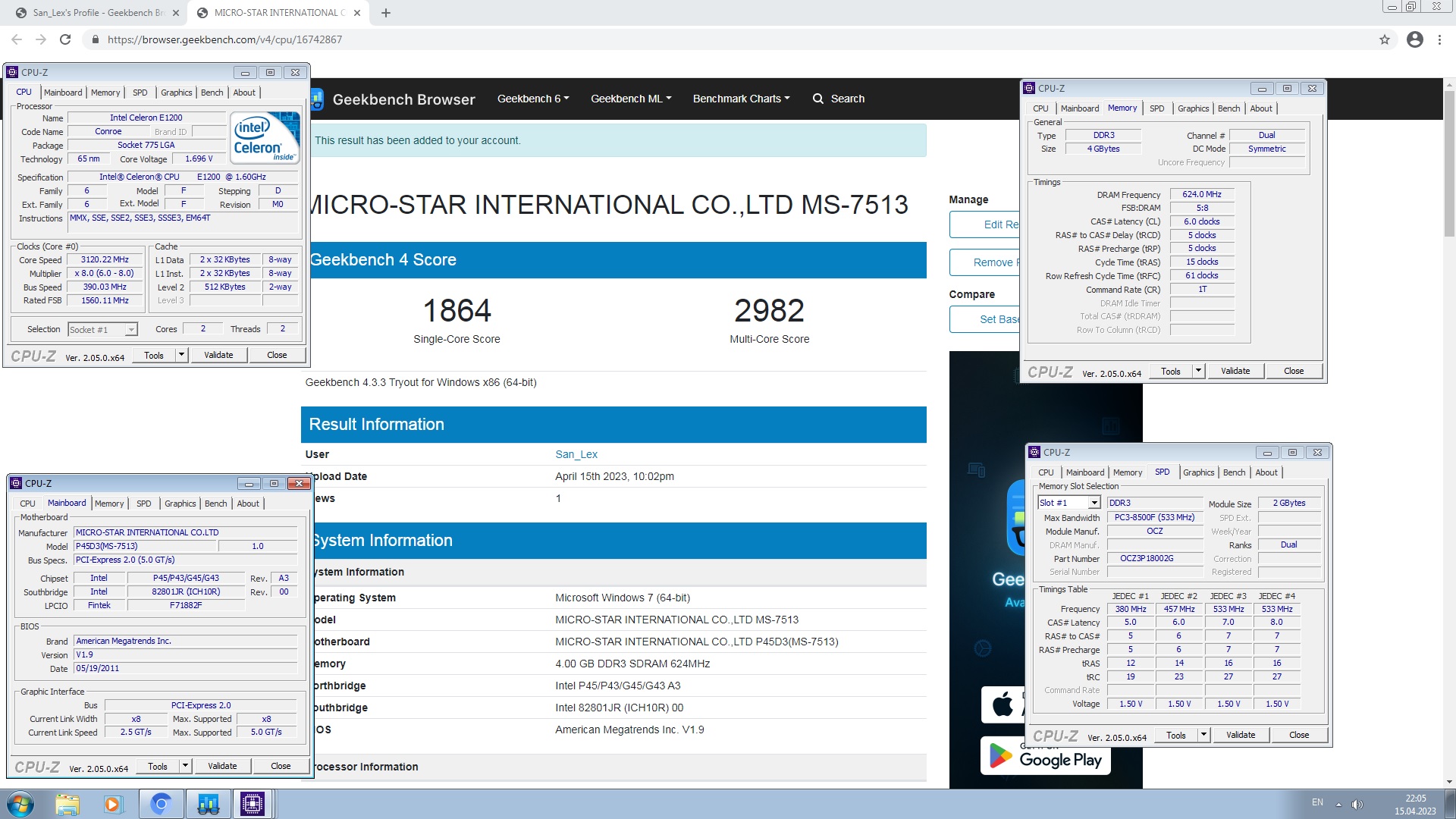Expand Tools arrow in CPU-Z Memory window
This screenshot has width=1456, height=819.
1198,371
